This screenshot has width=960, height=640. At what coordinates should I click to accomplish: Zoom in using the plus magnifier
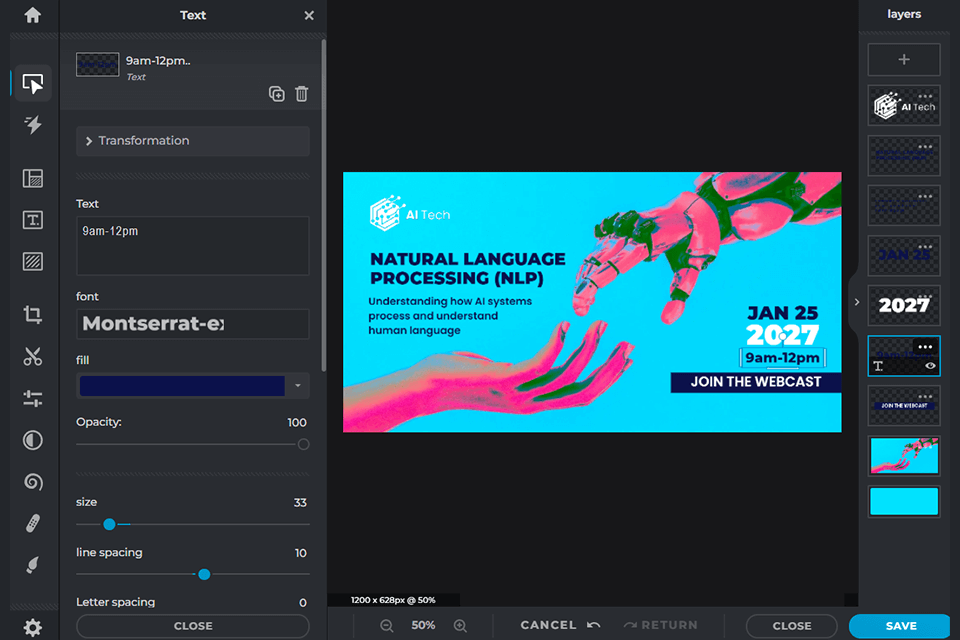click(x=460, y=625)
